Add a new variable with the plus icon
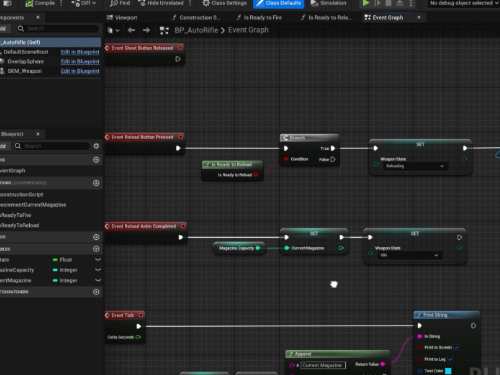500x375 pixels. click(x=96, y=249)
